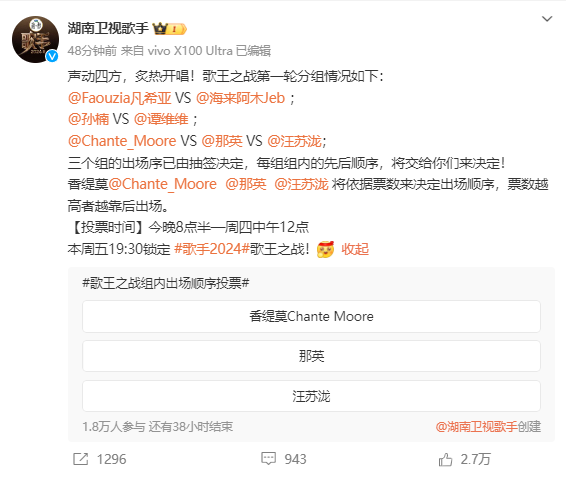Screen dimensions: 566x477
Task: Click the 湖南卫视歌手 profile avatar
Action: point(35,39)
